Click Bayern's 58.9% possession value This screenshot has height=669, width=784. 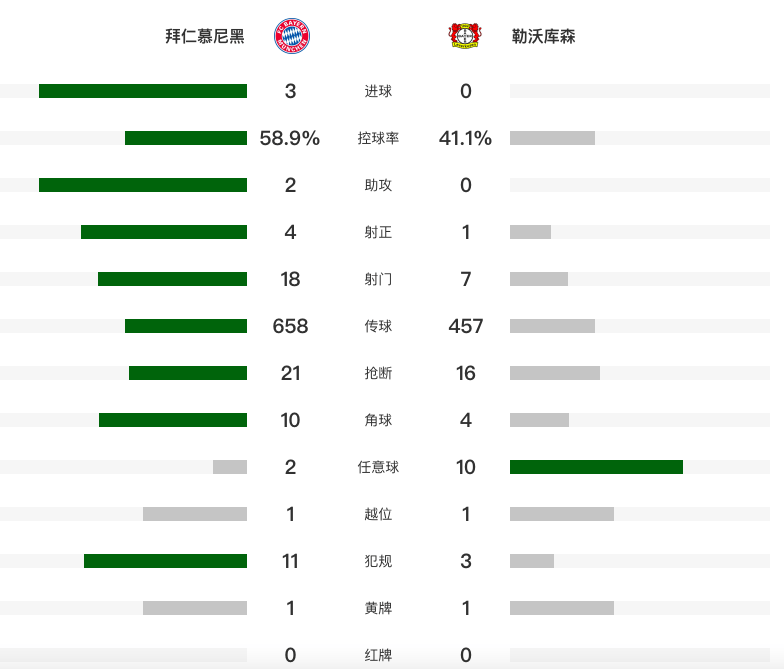click(290, 139)
